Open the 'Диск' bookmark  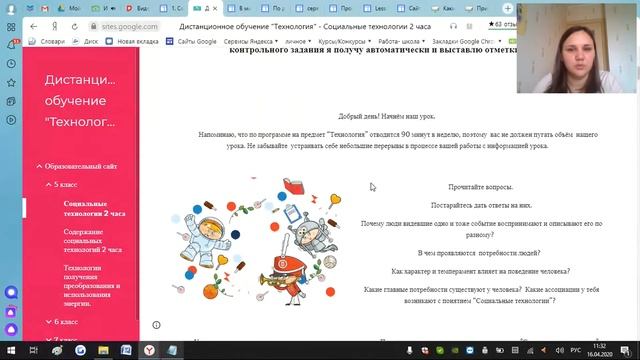coord(85,41)
